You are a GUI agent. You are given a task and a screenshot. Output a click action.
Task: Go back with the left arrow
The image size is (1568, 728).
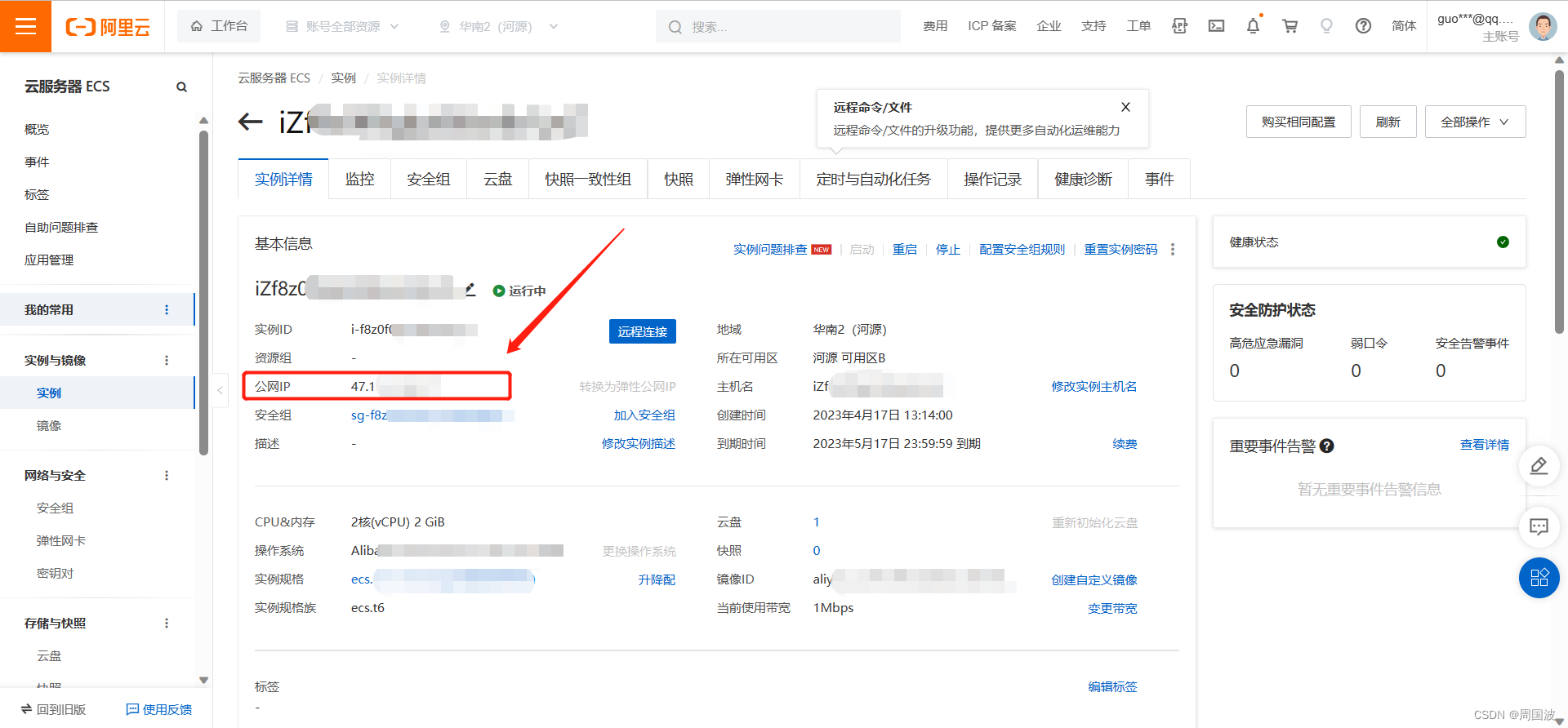pos(250,122)
